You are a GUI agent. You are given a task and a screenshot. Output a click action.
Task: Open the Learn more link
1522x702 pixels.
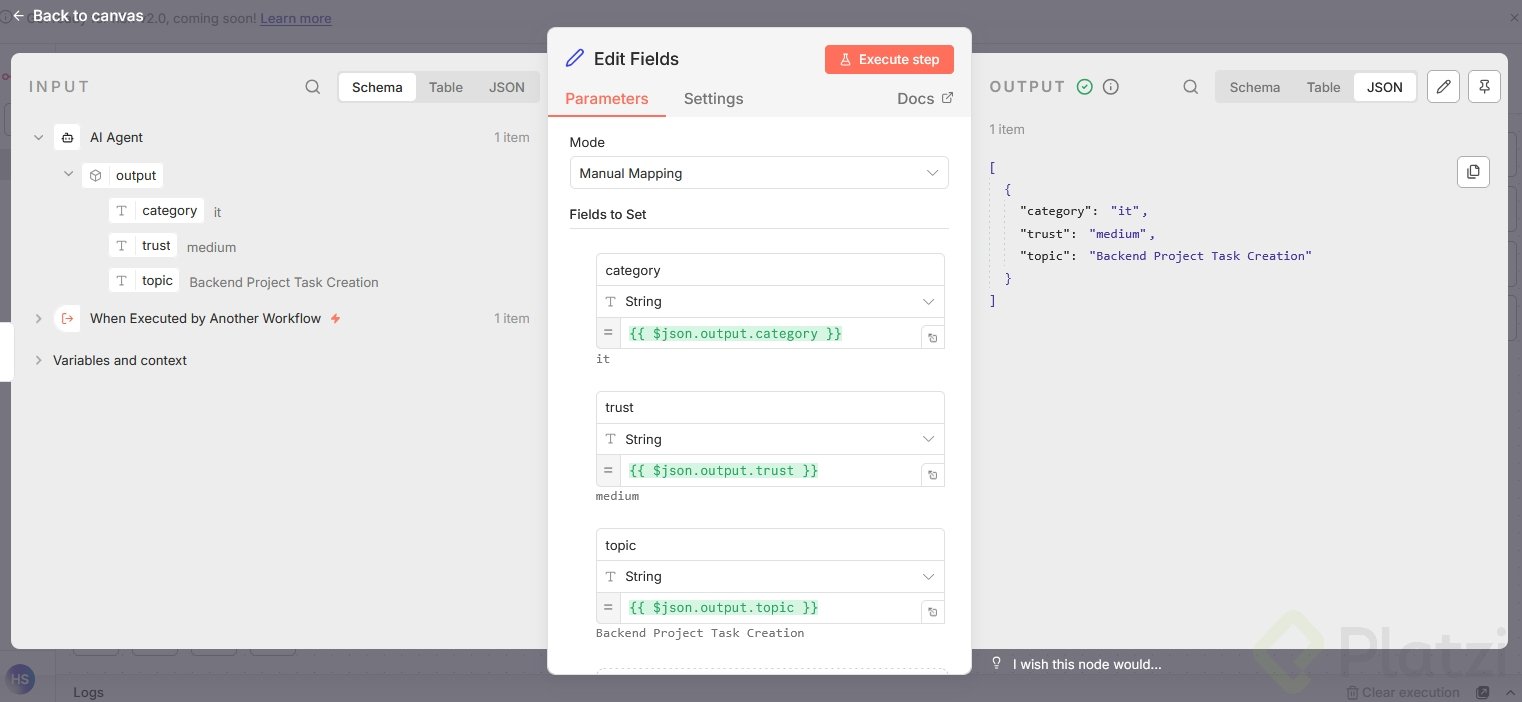[x=296, y=18]
